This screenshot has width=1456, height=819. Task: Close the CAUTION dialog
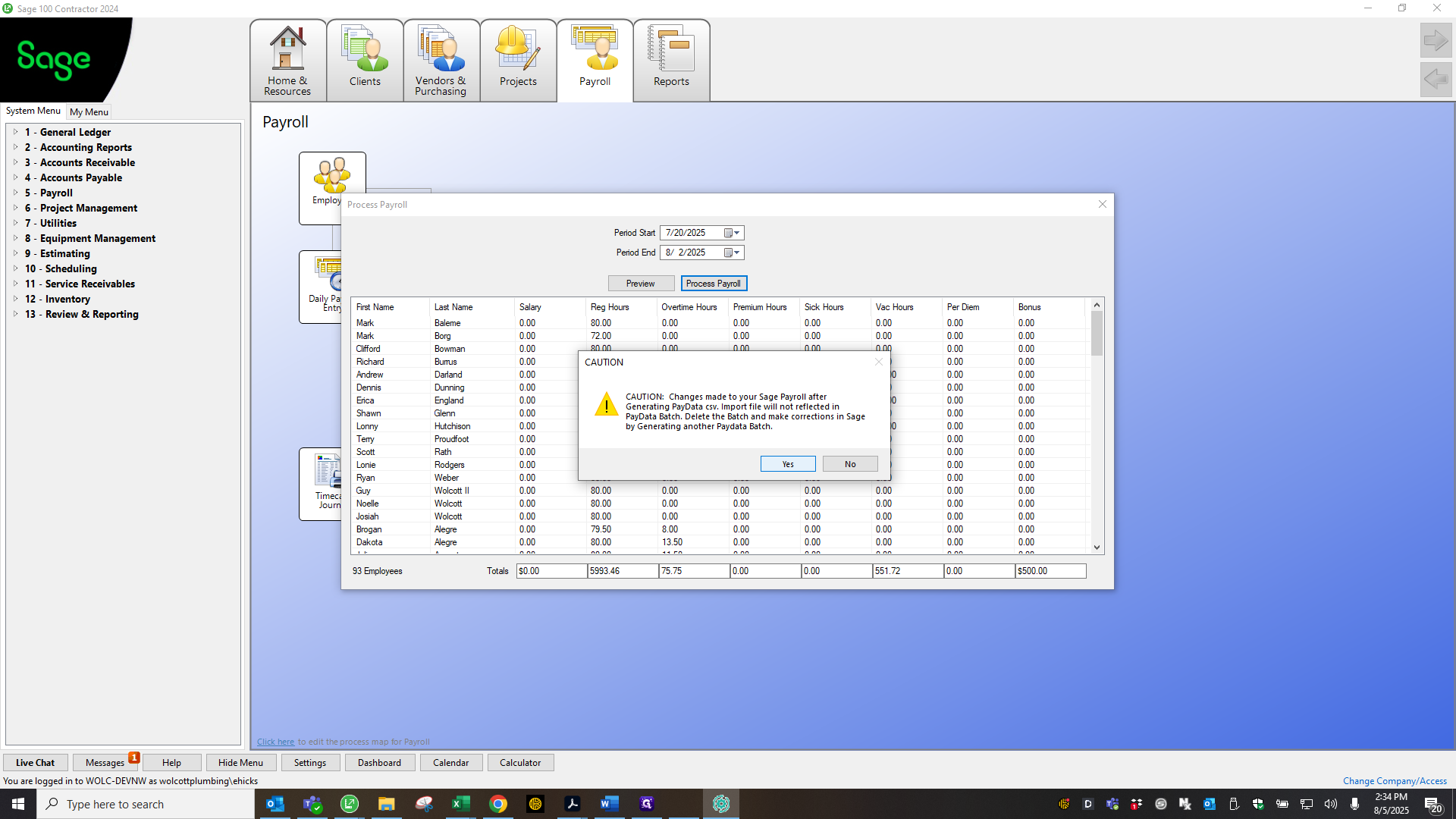879,362
